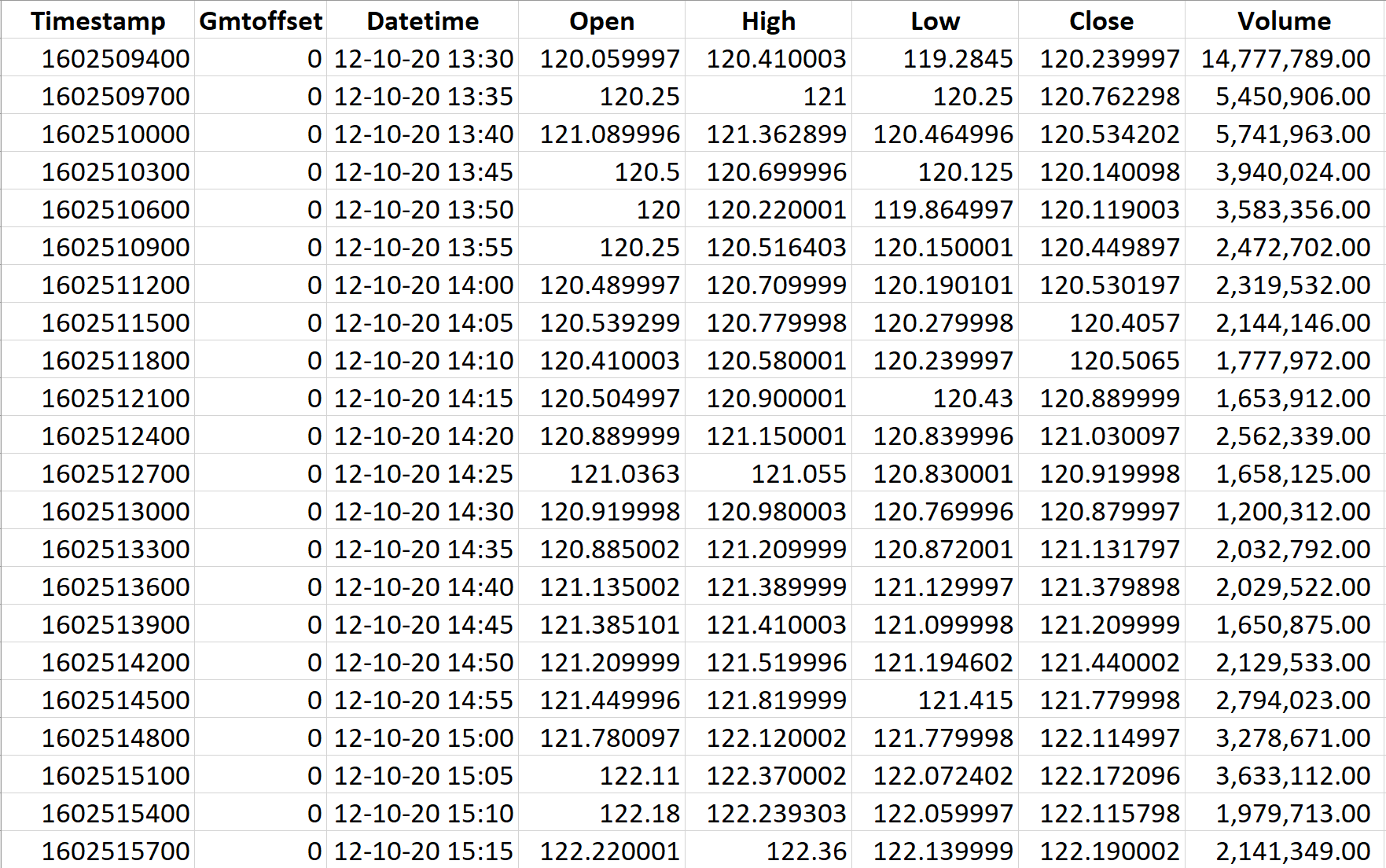Click volume cell 14,777,789.00
1386x868 pixels.
pyautogui.click(x=1285, y=58)
